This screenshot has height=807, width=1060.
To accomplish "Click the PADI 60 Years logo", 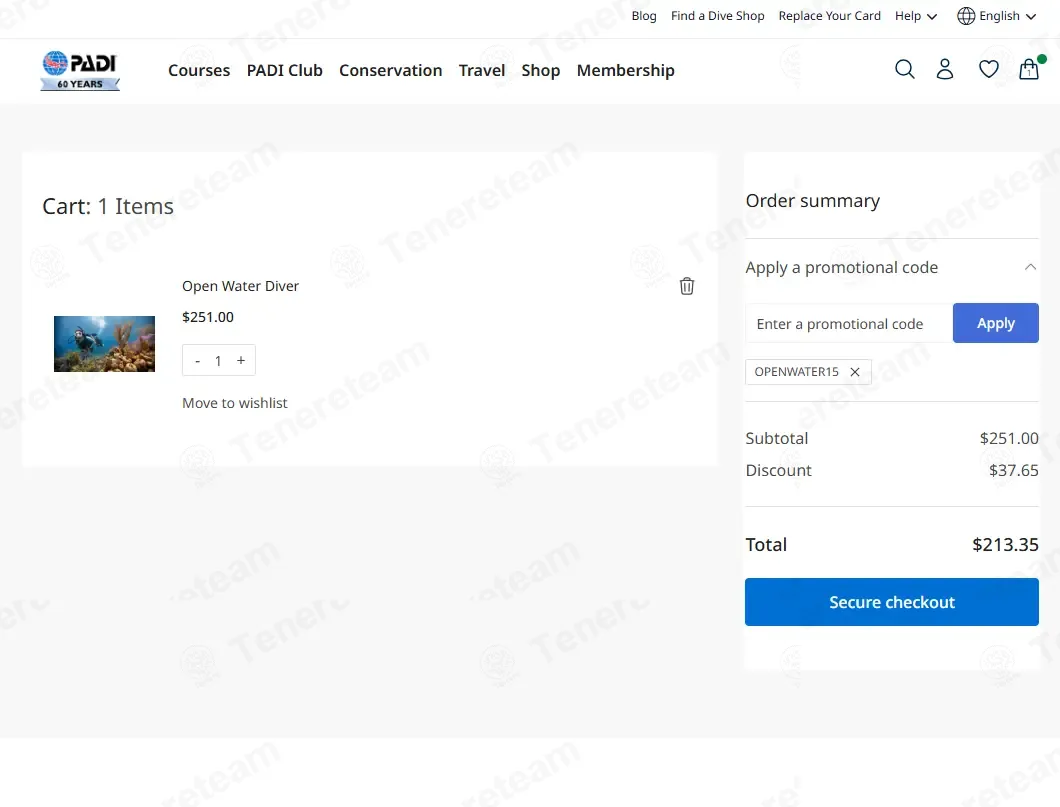I will click(80, 70).
